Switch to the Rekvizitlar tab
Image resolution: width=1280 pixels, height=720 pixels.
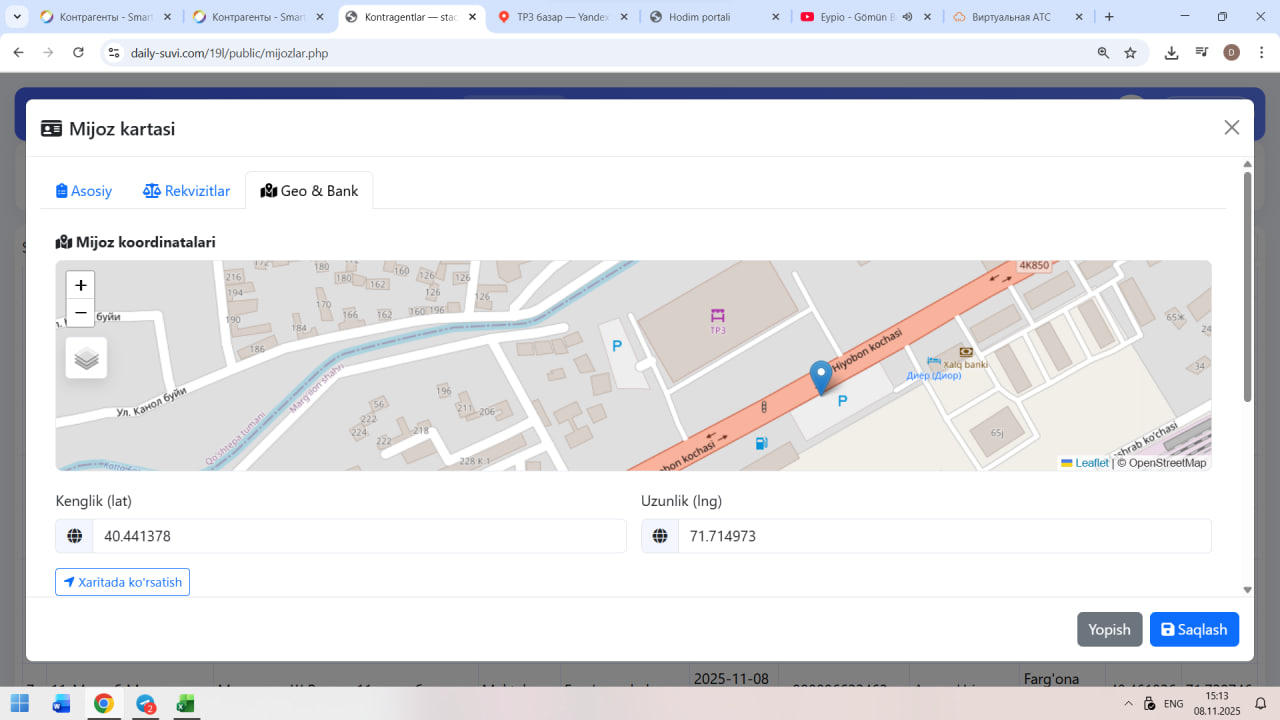tap(187, 191)
